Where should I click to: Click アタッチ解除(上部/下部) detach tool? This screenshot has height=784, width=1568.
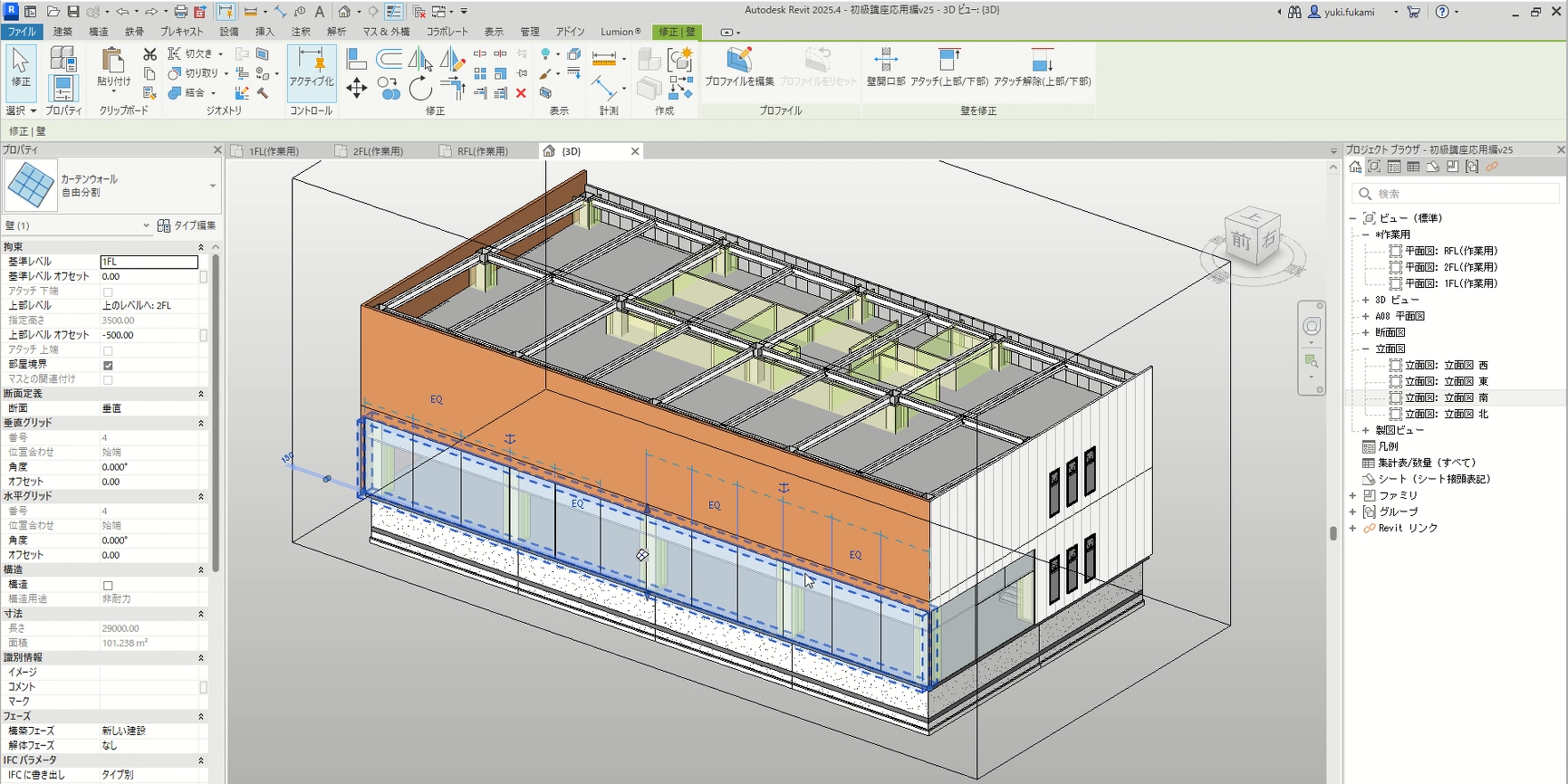(x=1043, y=68)
